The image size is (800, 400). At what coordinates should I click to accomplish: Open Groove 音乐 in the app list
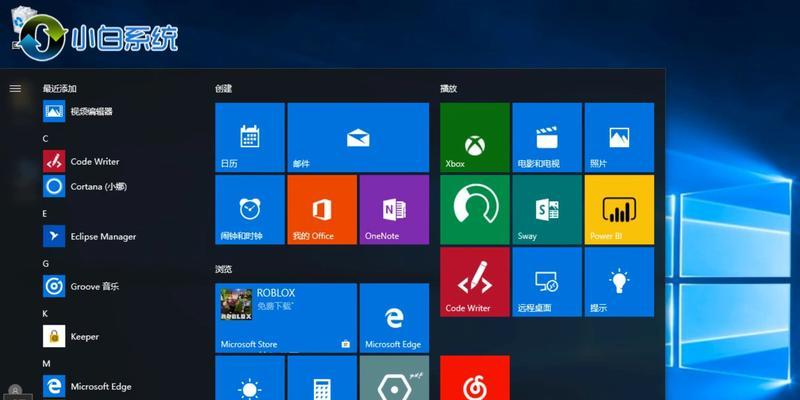81,286
